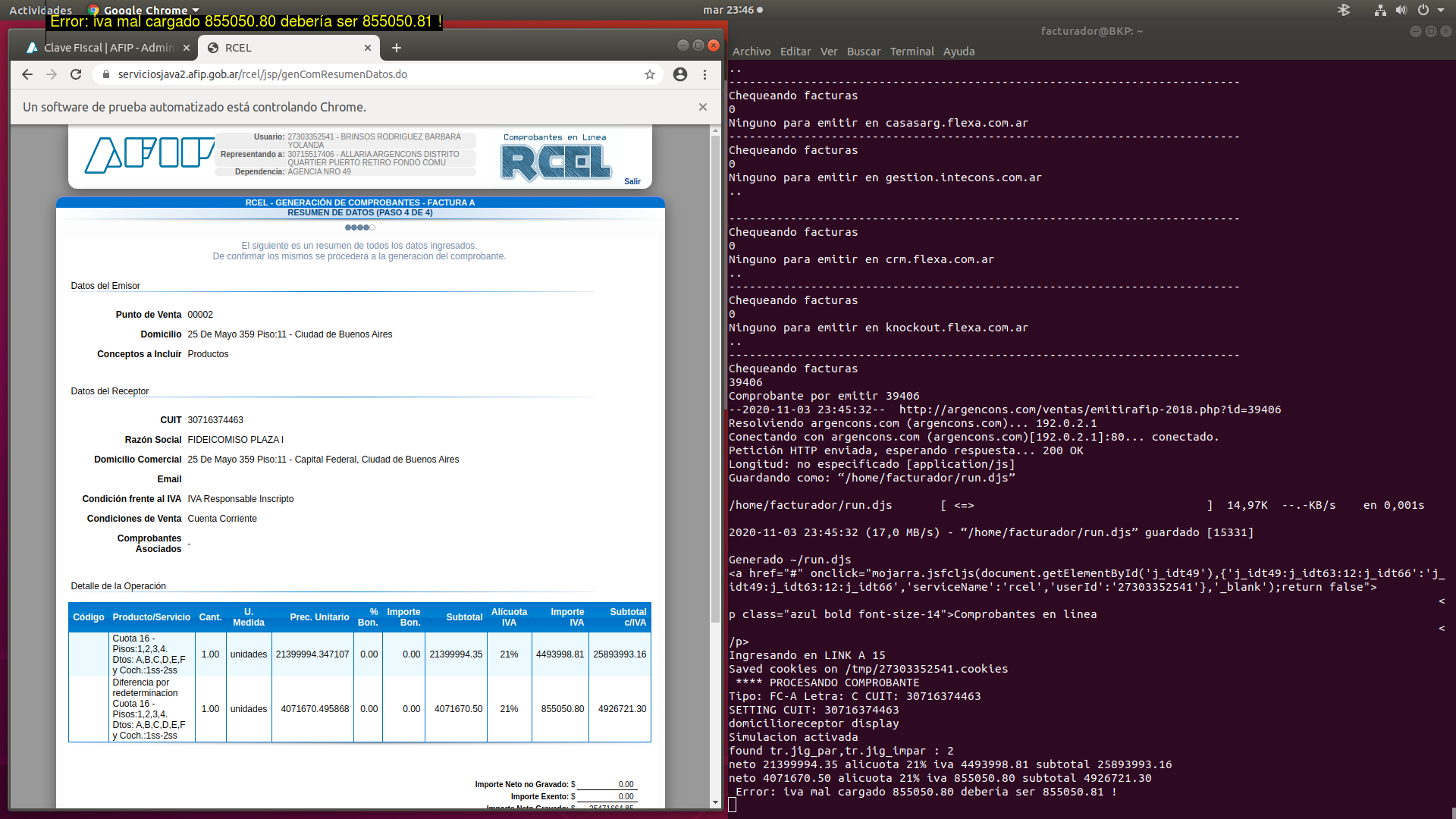The image size is (1456, 819).
Task: Close the RCEL tab
Action: pos(368,48)
